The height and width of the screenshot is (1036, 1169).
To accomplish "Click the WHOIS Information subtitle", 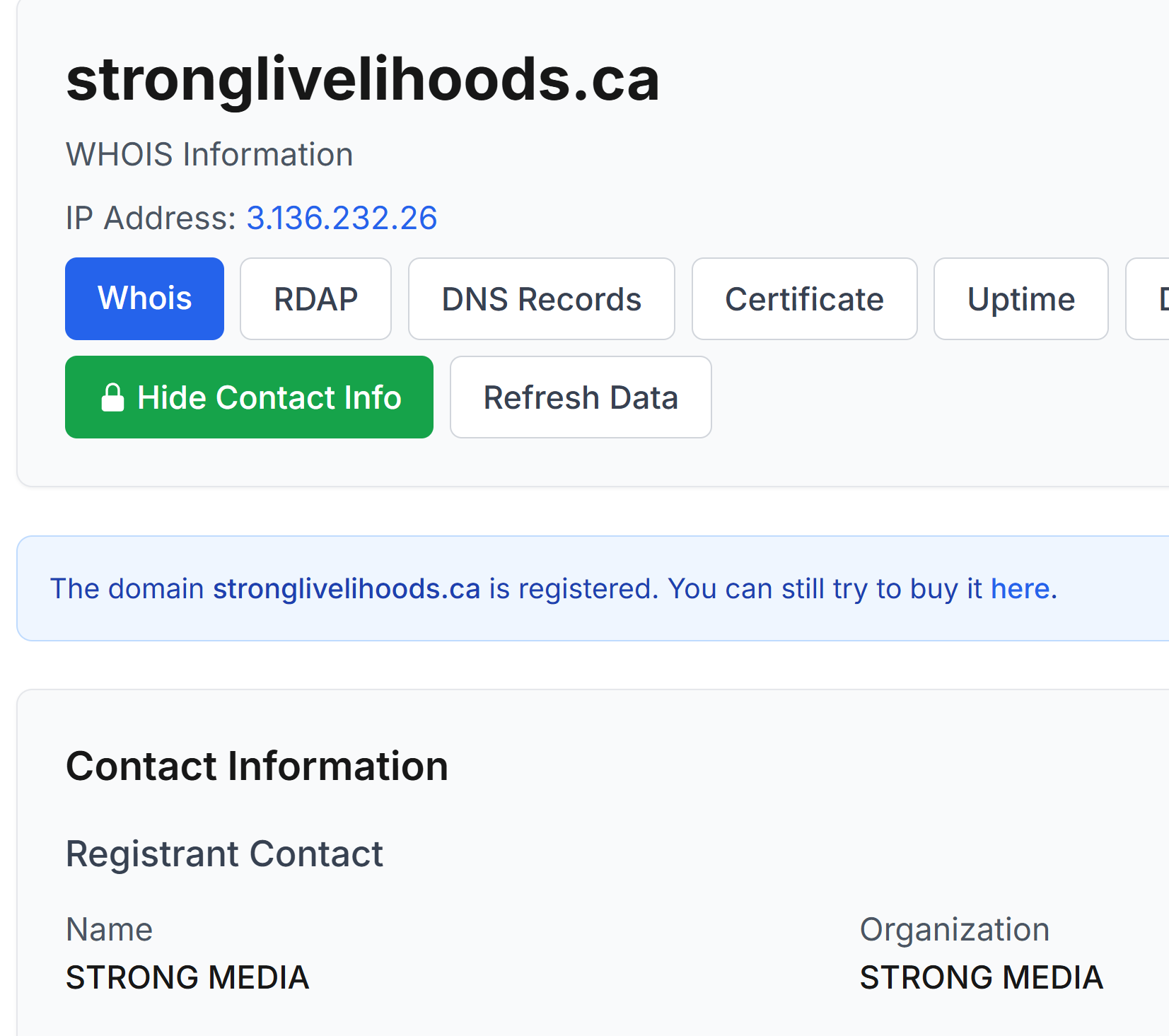I will [209, 154].
